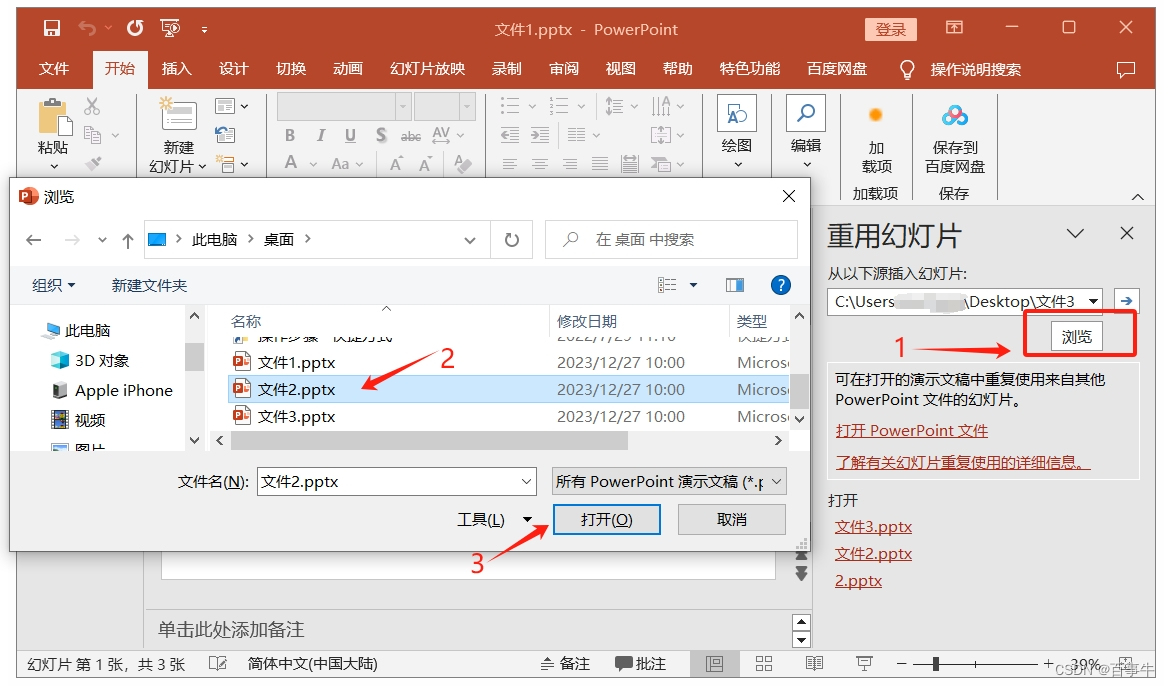This screenshot has height=686, width=1170.
Task: Go back using the dialog back arrow
Action: 34,240
